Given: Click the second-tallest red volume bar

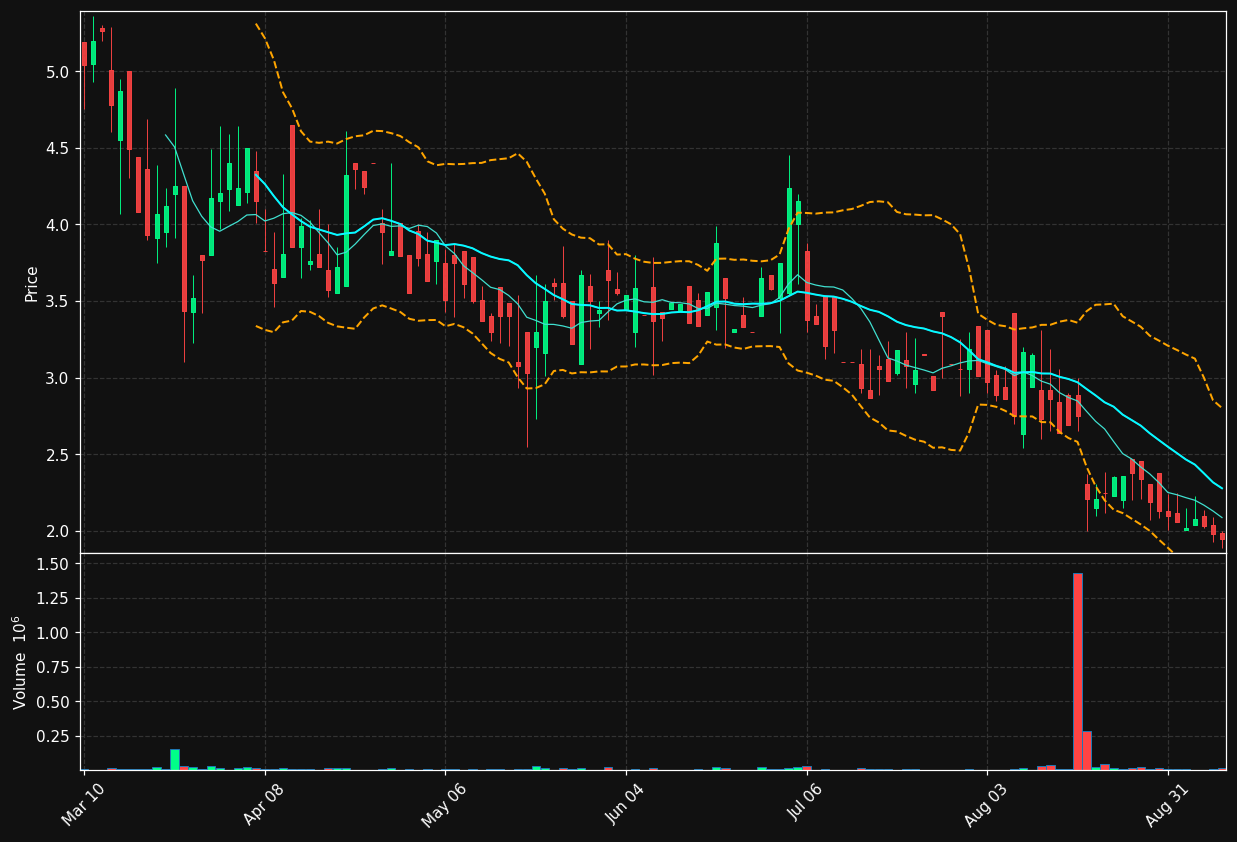Looking at the screenshot, I should [x=1087, y=751].
